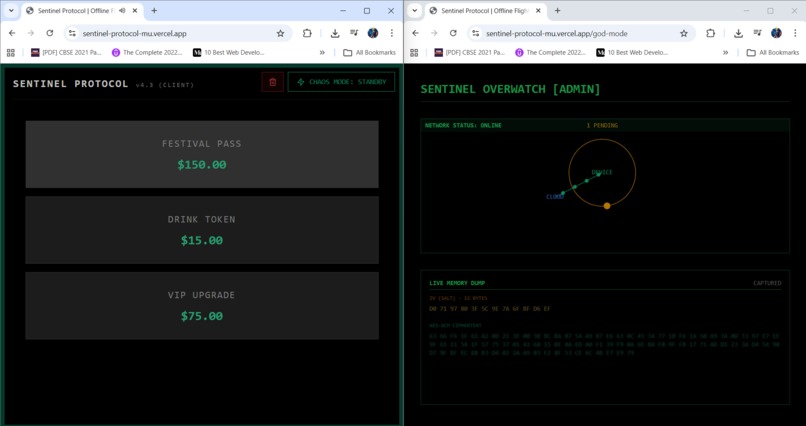Click SENTINEL PROTOCOL title in left page
806x426 pixels.
pyautogui.click(x=70, y=84)
